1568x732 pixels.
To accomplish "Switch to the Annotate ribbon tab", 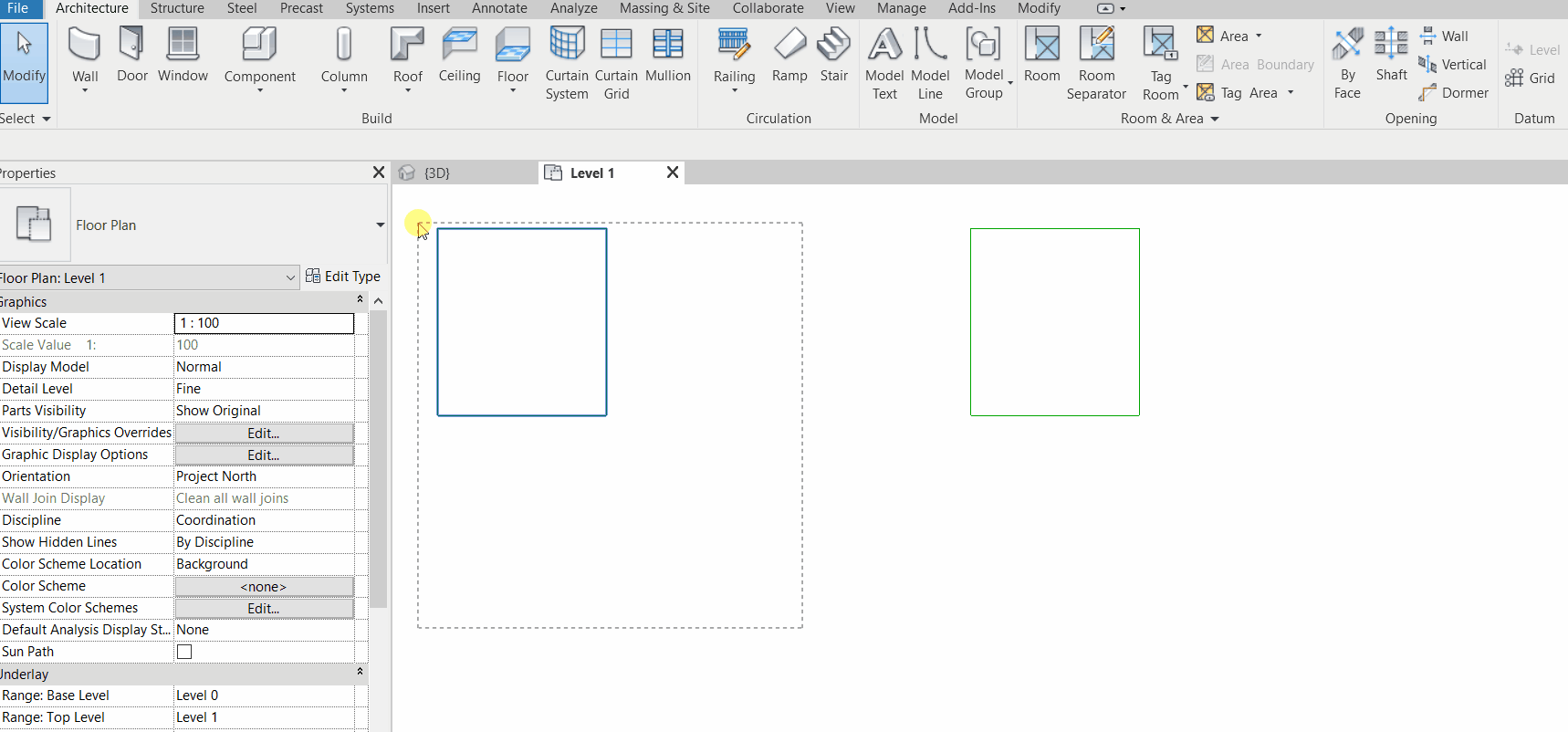I will pyautogui.click(x=499, y=8).
